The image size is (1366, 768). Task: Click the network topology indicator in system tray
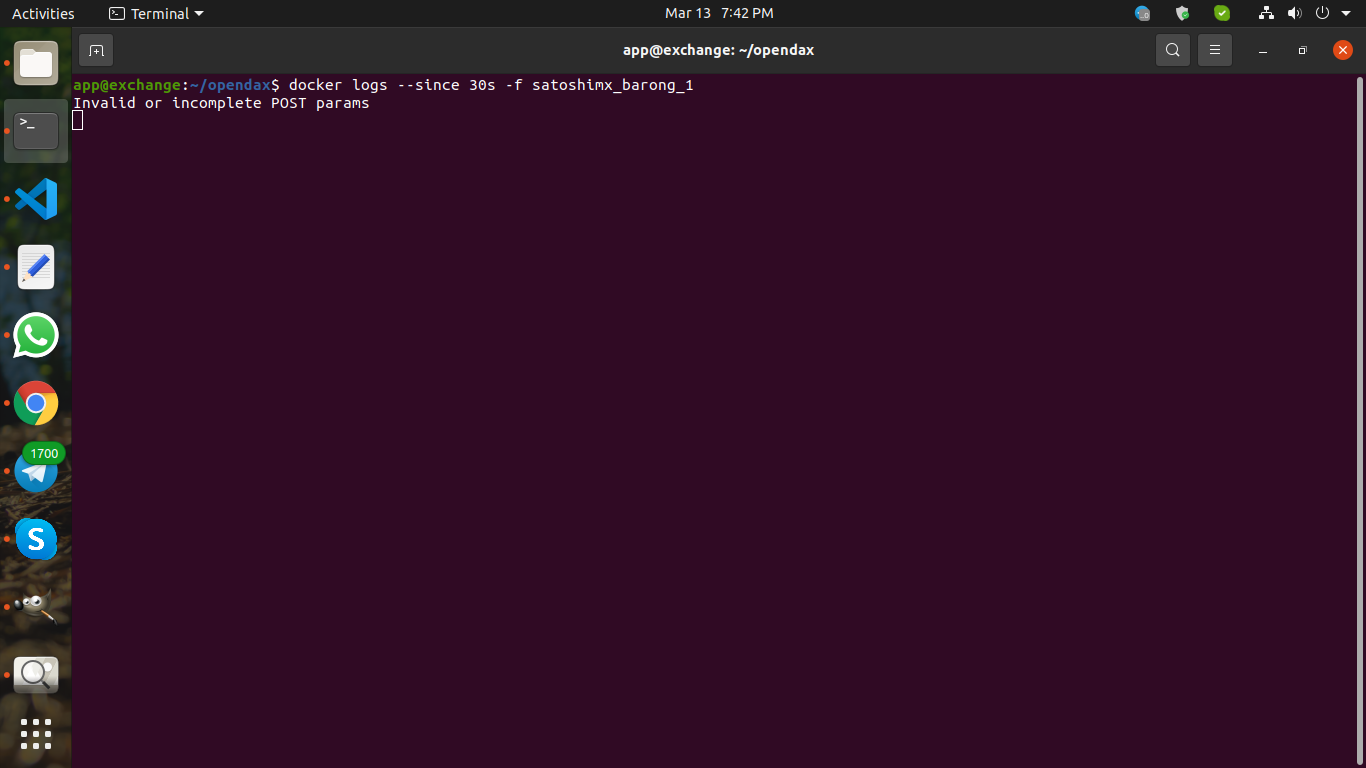pos(1266,13)
